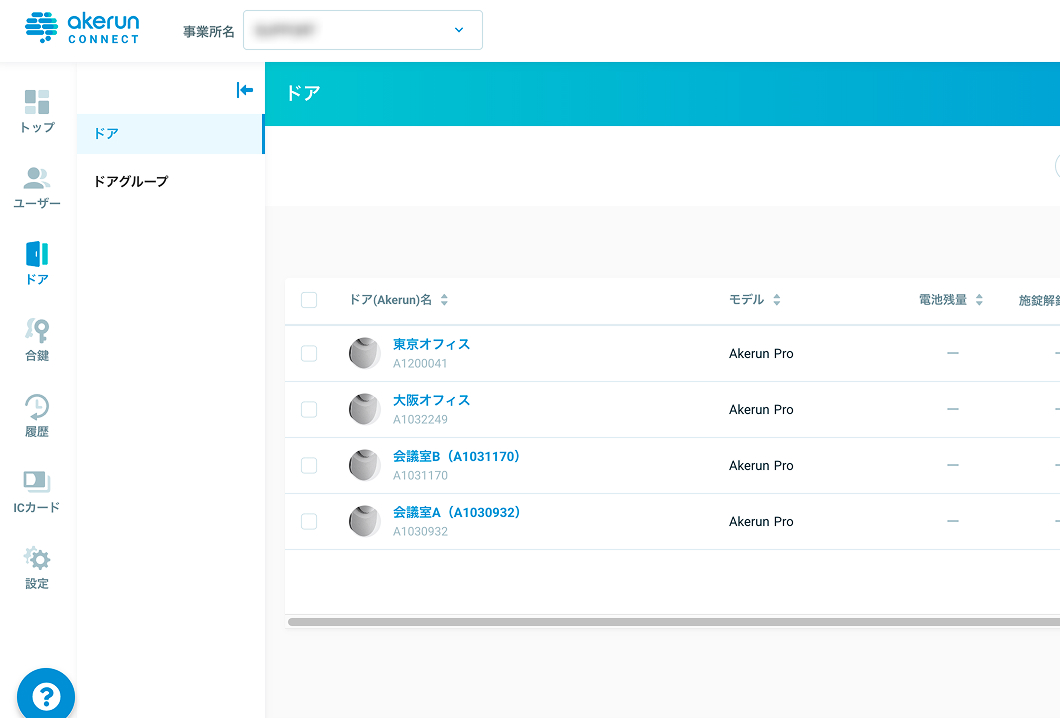This screenshot has height=718, width=1060.
Task: Open the 会議室A（A1030932）link
Action: coord(456,512)
